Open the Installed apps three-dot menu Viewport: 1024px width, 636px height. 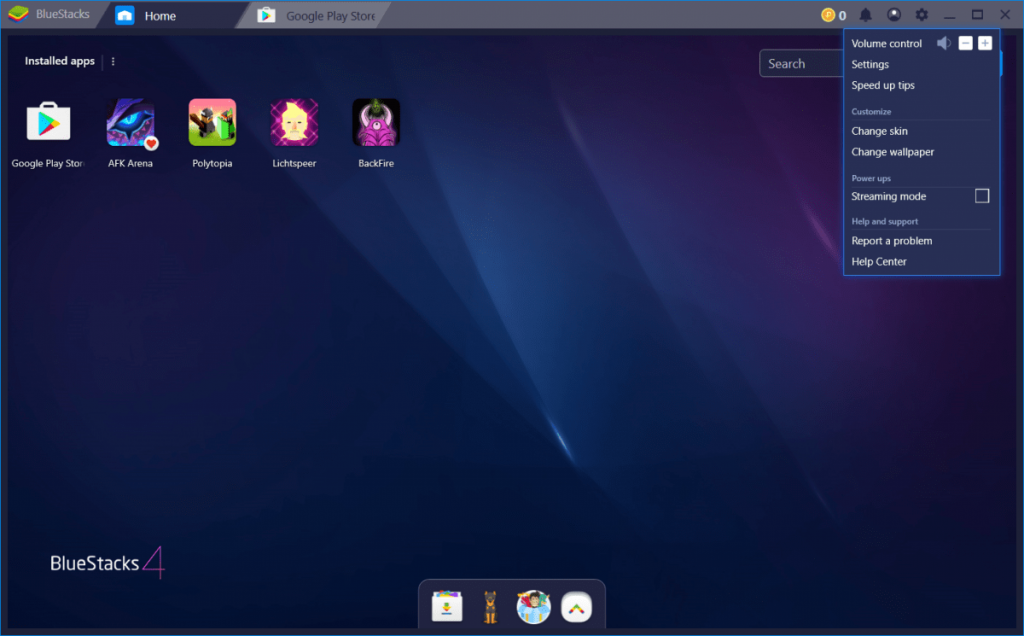(x=113, y=61)
